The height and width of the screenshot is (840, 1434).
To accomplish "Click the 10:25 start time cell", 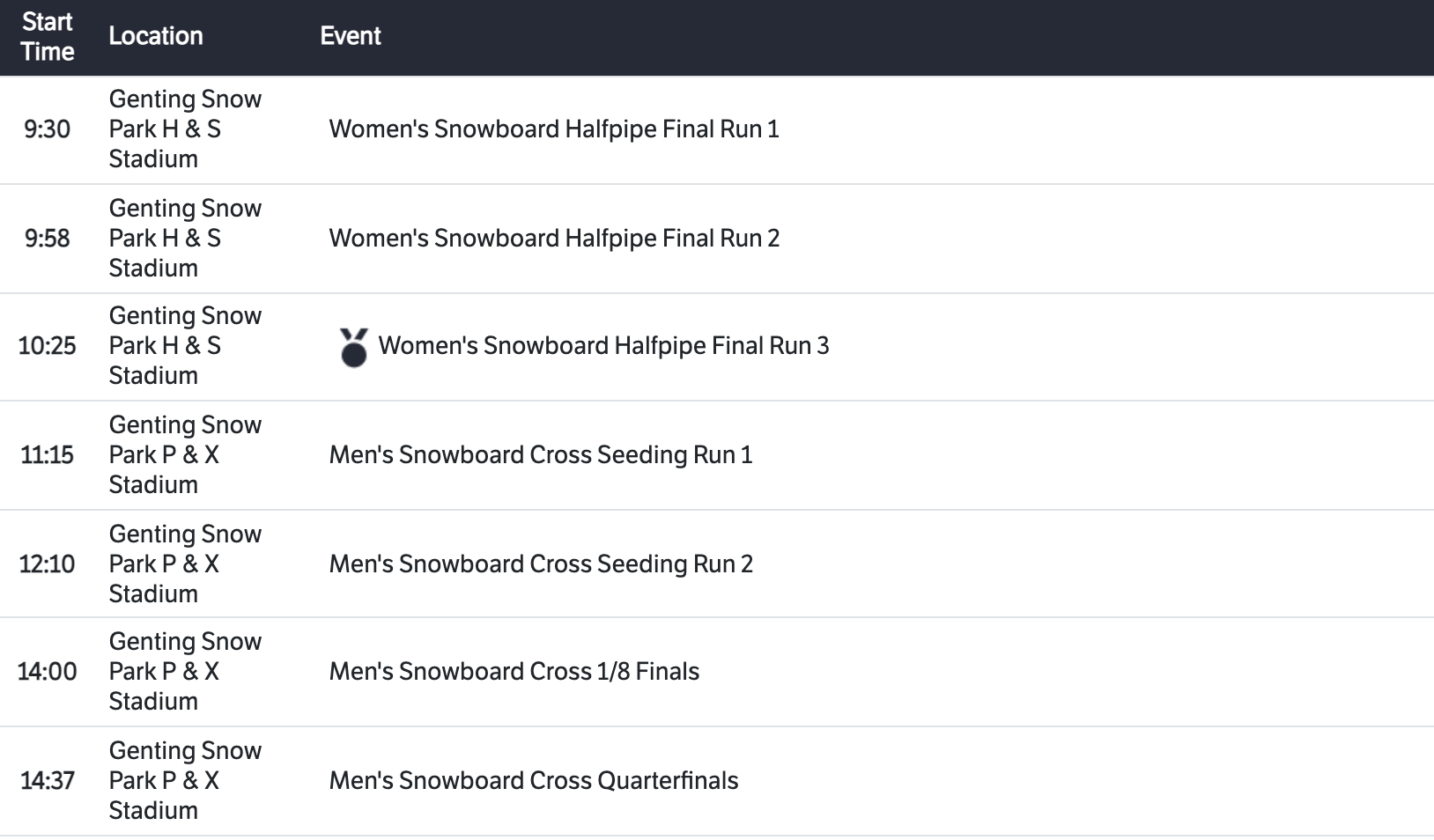I will click(x=48, y=346).
